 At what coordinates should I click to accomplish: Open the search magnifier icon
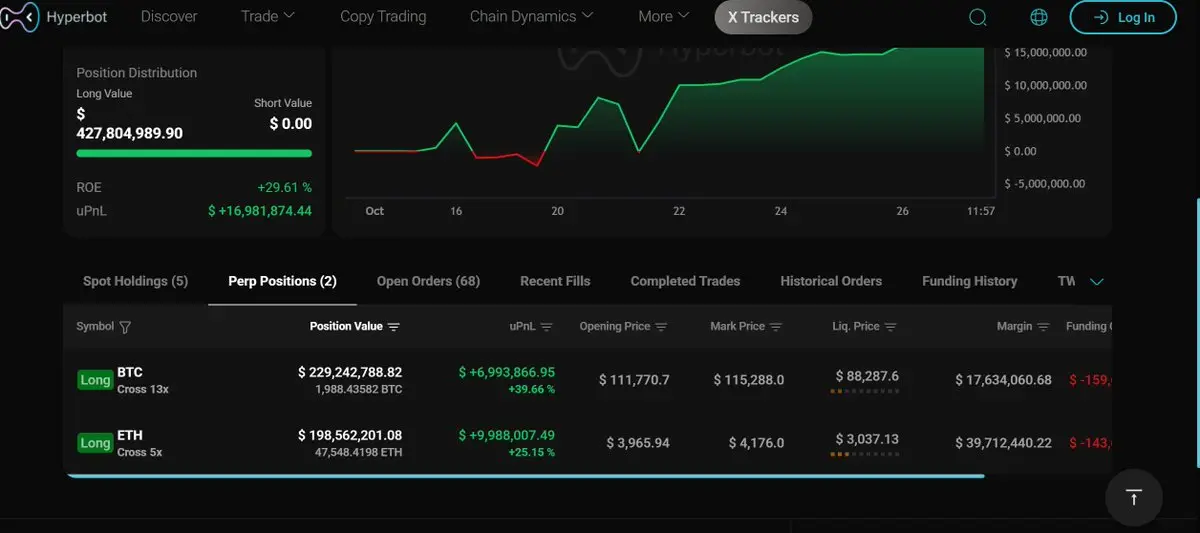978,17
